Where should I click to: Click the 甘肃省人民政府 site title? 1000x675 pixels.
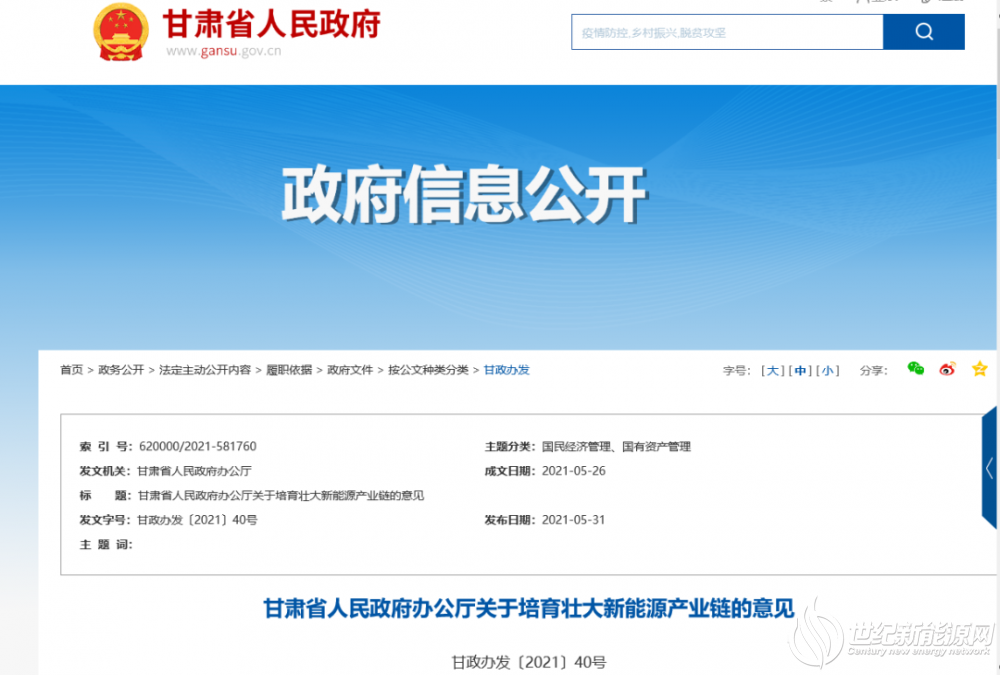click(271, 22)
